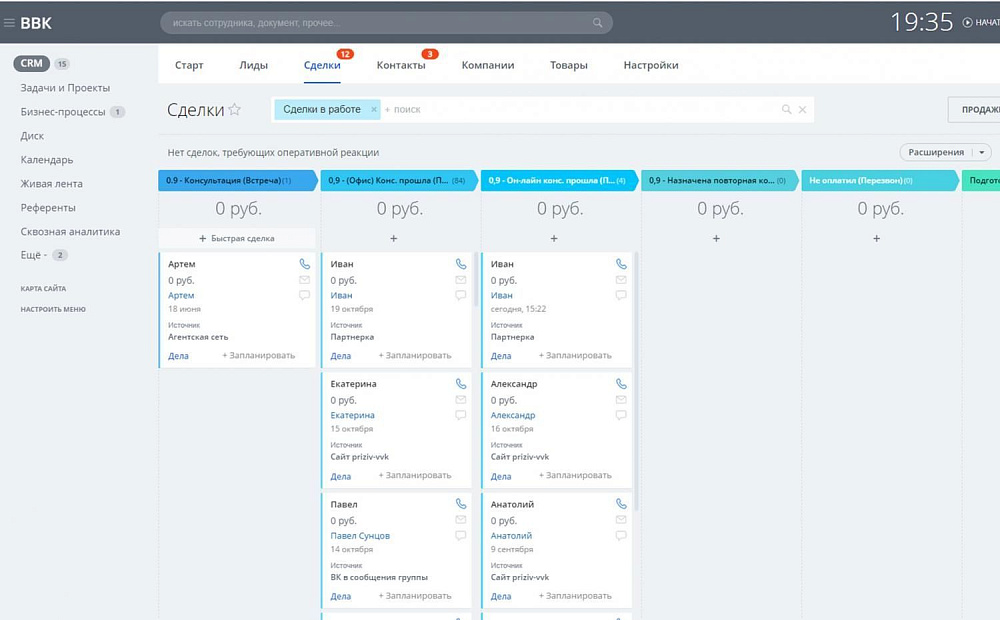Click the phone icon on Александр's deal card
The height and width of the screenshot is (620, 1000).
pyautogui.click(x=621, y=384)
